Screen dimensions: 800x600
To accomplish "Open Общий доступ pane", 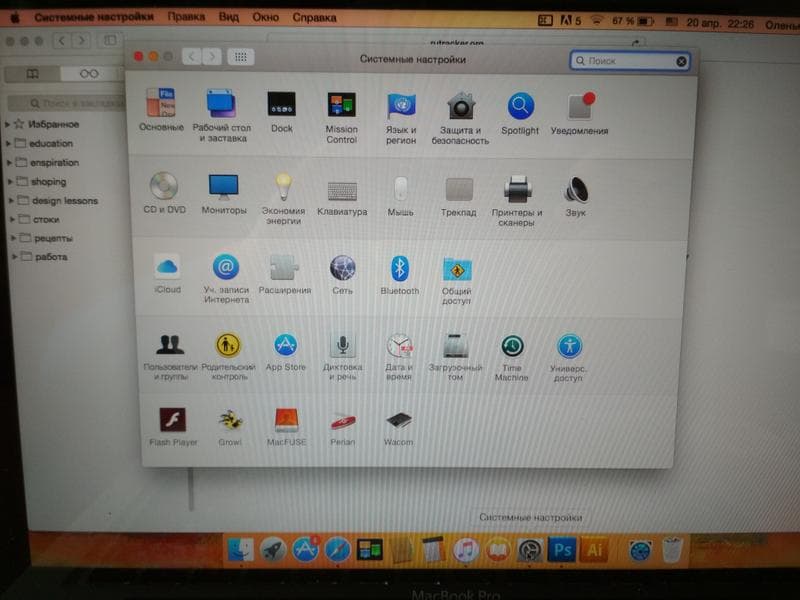I will point(457,281).
